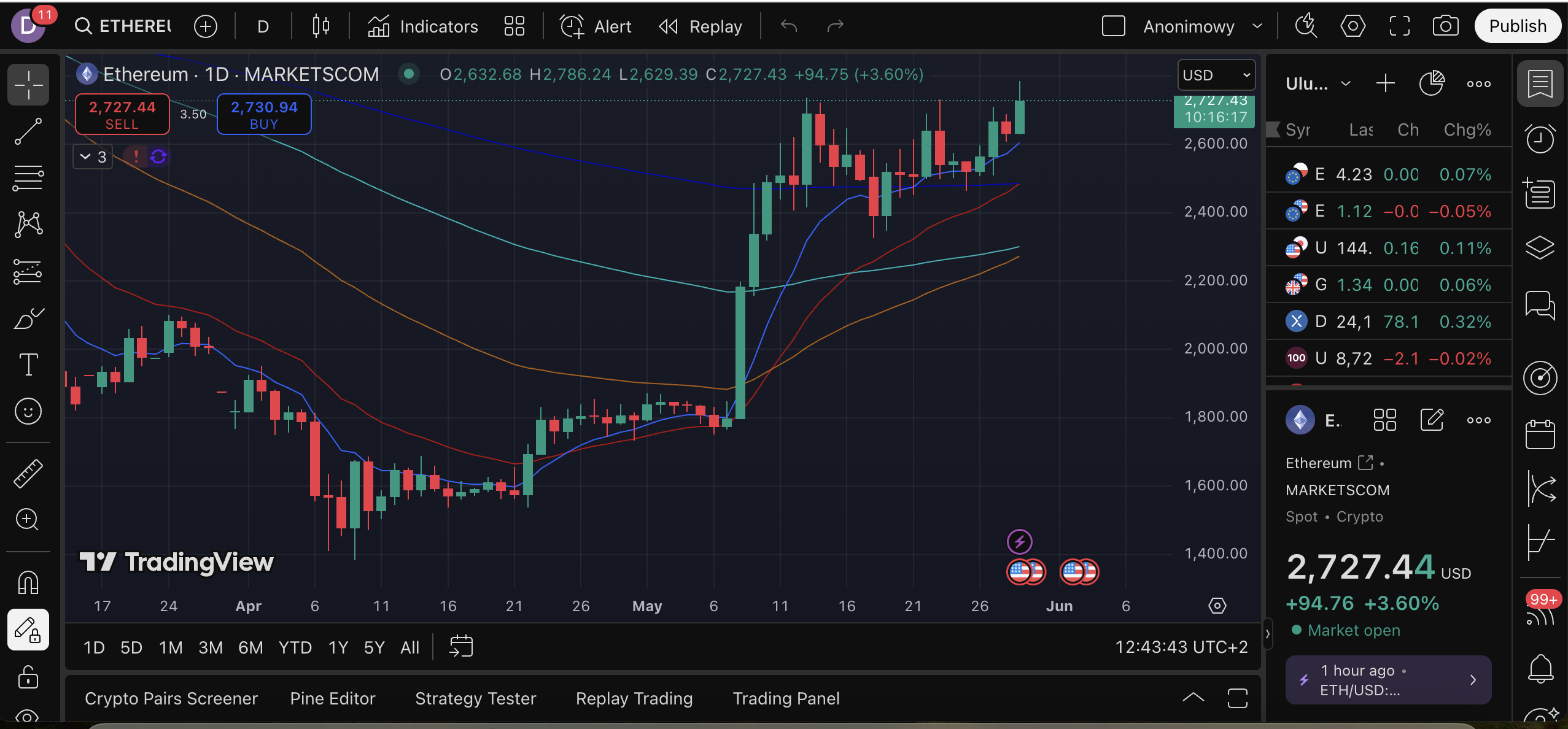Open the Pine Editor tab
The height and width of the screenshot is (729, 1568).
tap(332, 698)
